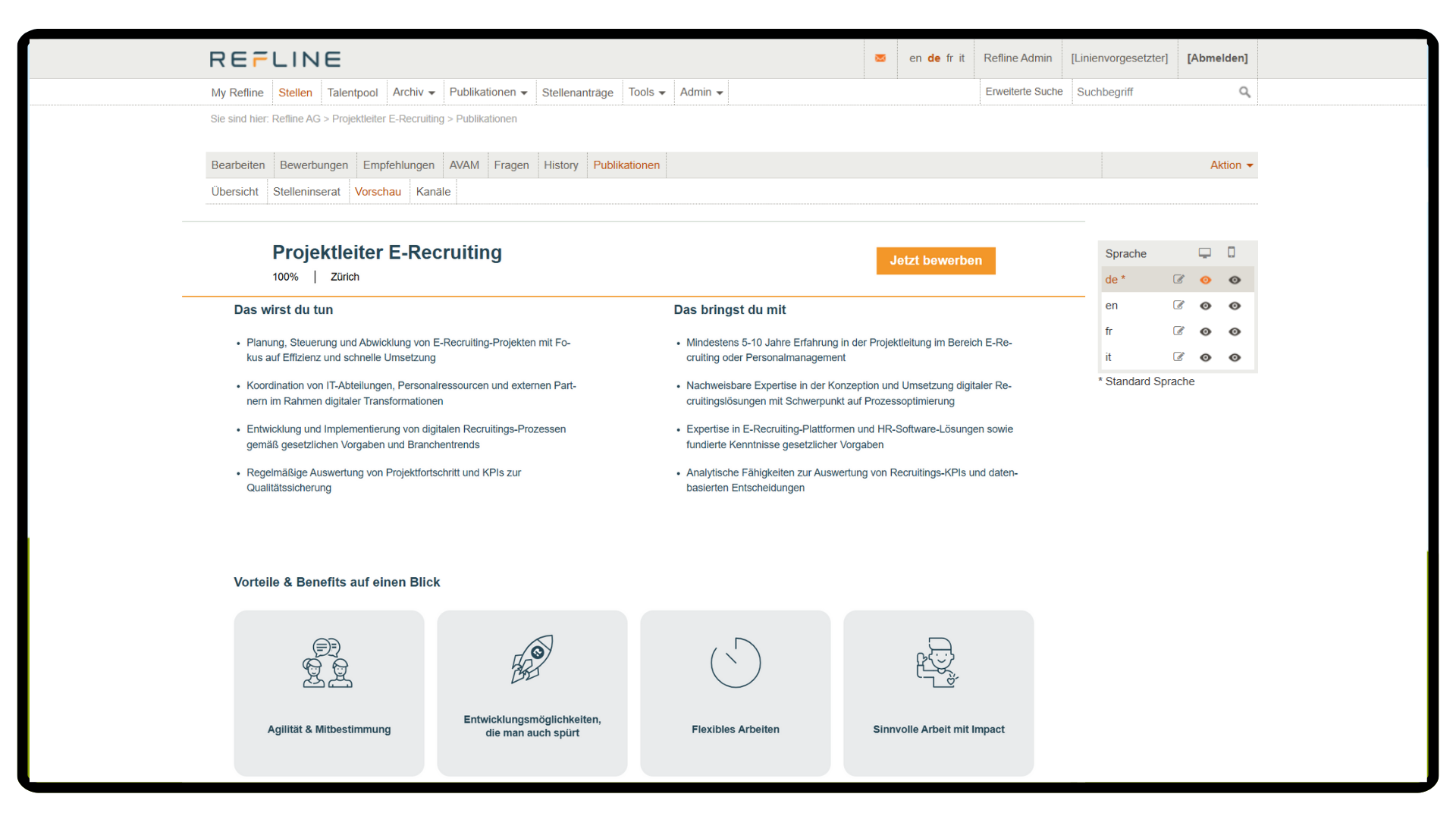Focus the Suchbegriff search field
Screen dimensions: 1456x819
click(1153, 92)
